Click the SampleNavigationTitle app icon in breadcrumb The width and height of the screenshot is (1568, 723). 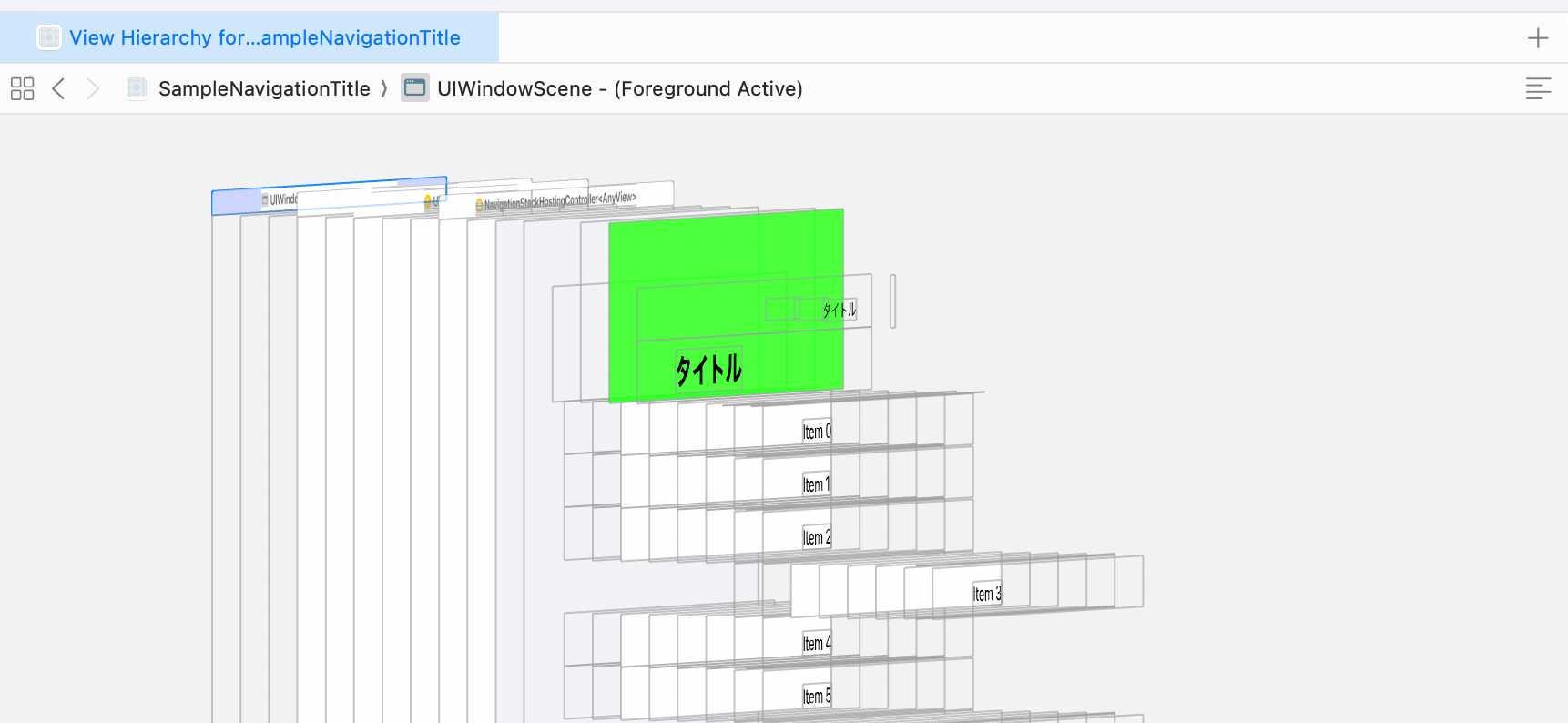[x=137, y=88]
